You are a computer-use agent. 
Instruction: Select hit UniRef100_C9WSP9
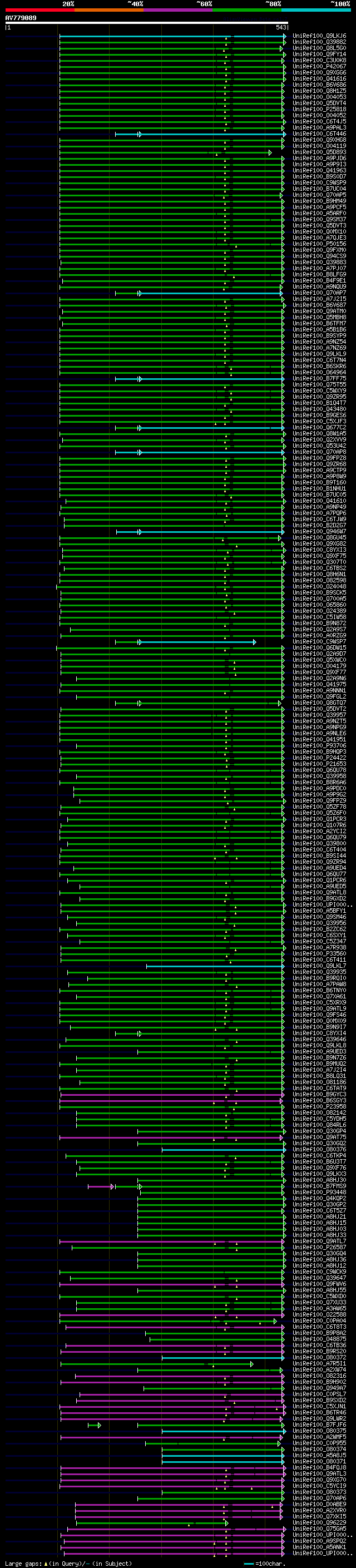pos(319,182)
